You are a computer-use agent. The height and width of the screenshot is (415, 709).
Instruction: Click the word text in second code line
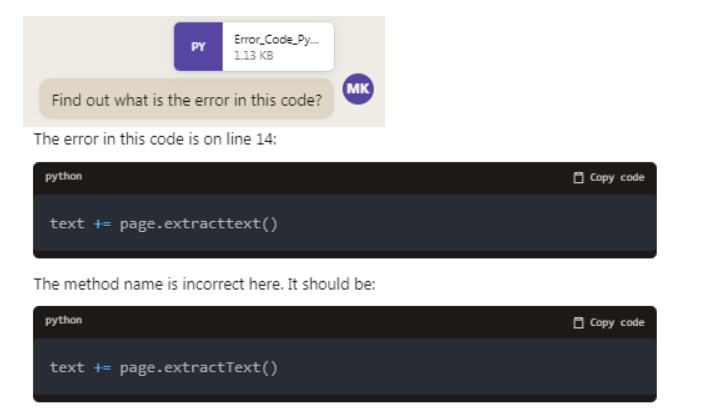pyautogui.click(x=67, y=368)
